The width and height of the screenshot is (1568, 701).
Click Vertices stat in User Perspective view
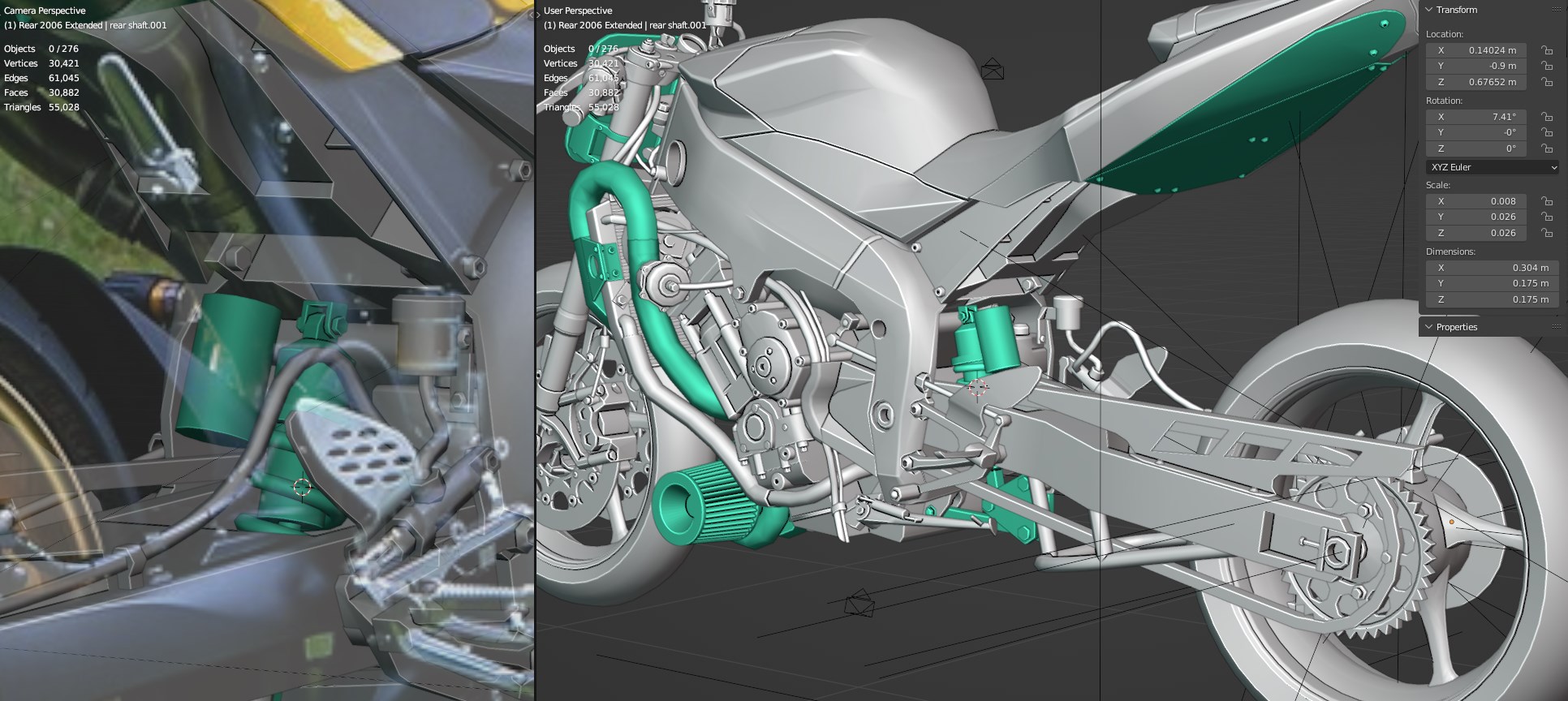tap(581, 63)
